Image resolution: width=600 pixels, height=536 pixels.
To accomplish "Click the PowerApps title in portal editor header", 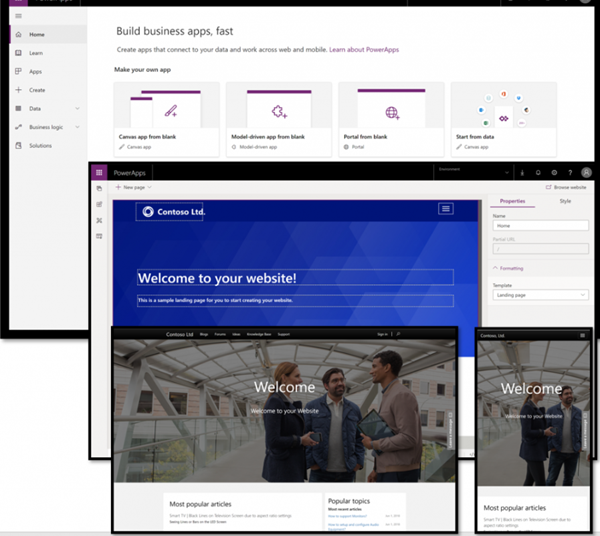I will [x=129, y=173].
